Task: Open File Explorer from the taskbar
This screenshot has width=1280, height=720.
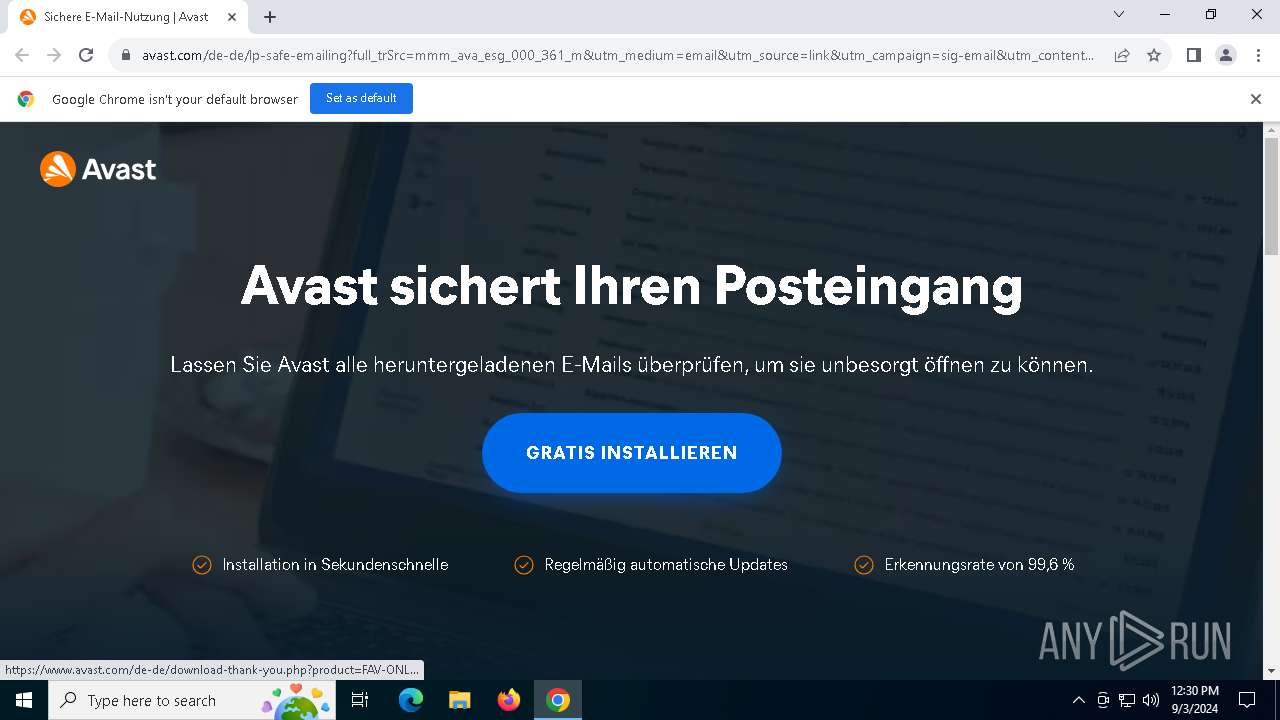Action: (459, 700)
